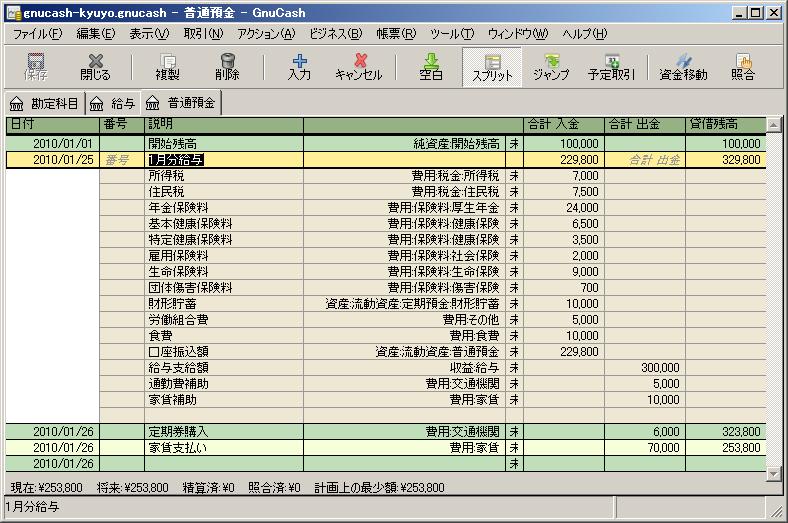The height and width of the screenshot is (523, 788).
Task: Click the 説明 field containing 1月分給与
Action: tap(223, 159)
